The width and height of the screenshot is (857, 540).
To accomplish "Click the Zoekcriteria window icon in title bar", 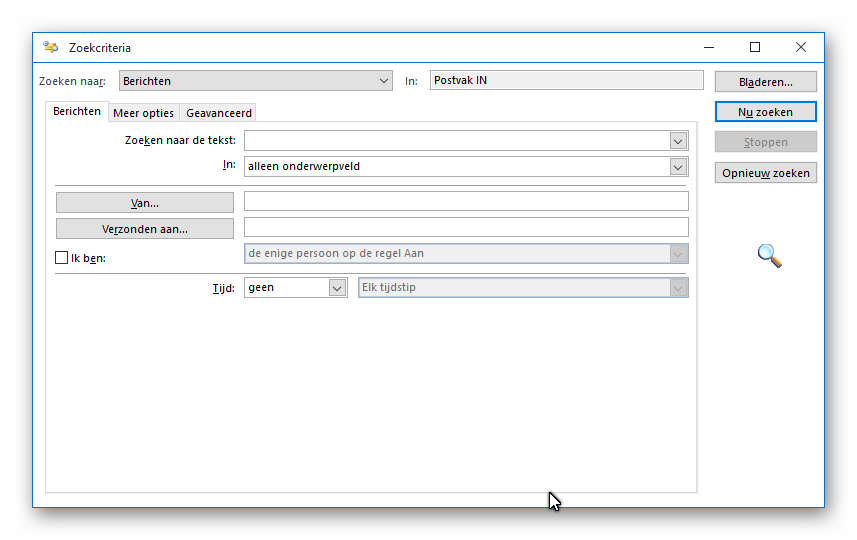I will click(x=51, y=47).
